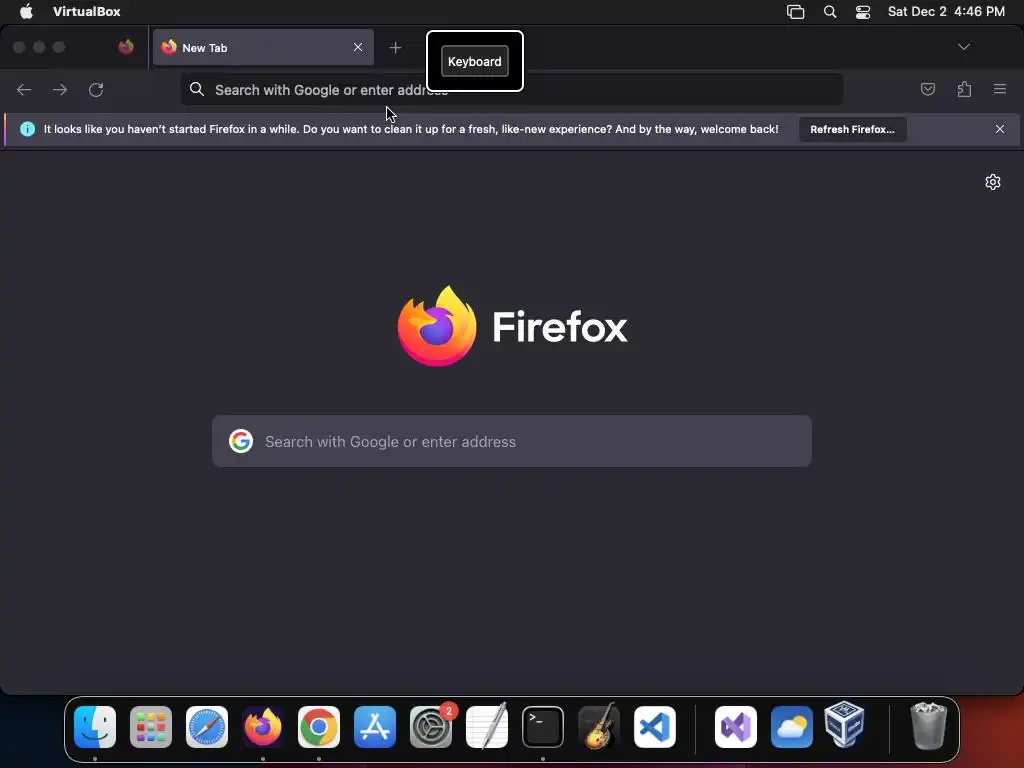This screenshot has height=768, width=1024.
Task: Launch GarageBand from the Dock
Action: point(599,726)
